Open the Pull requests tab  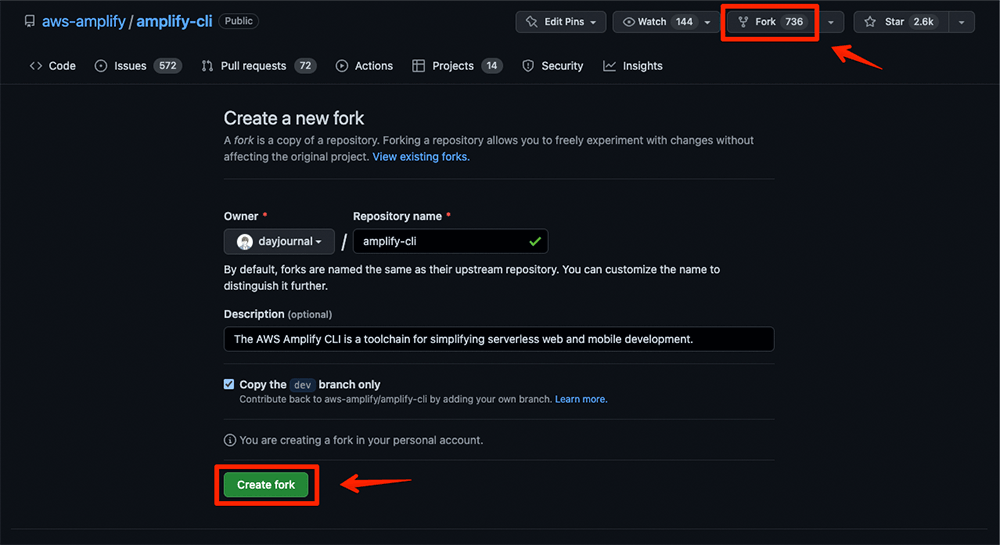pos(258,66)
